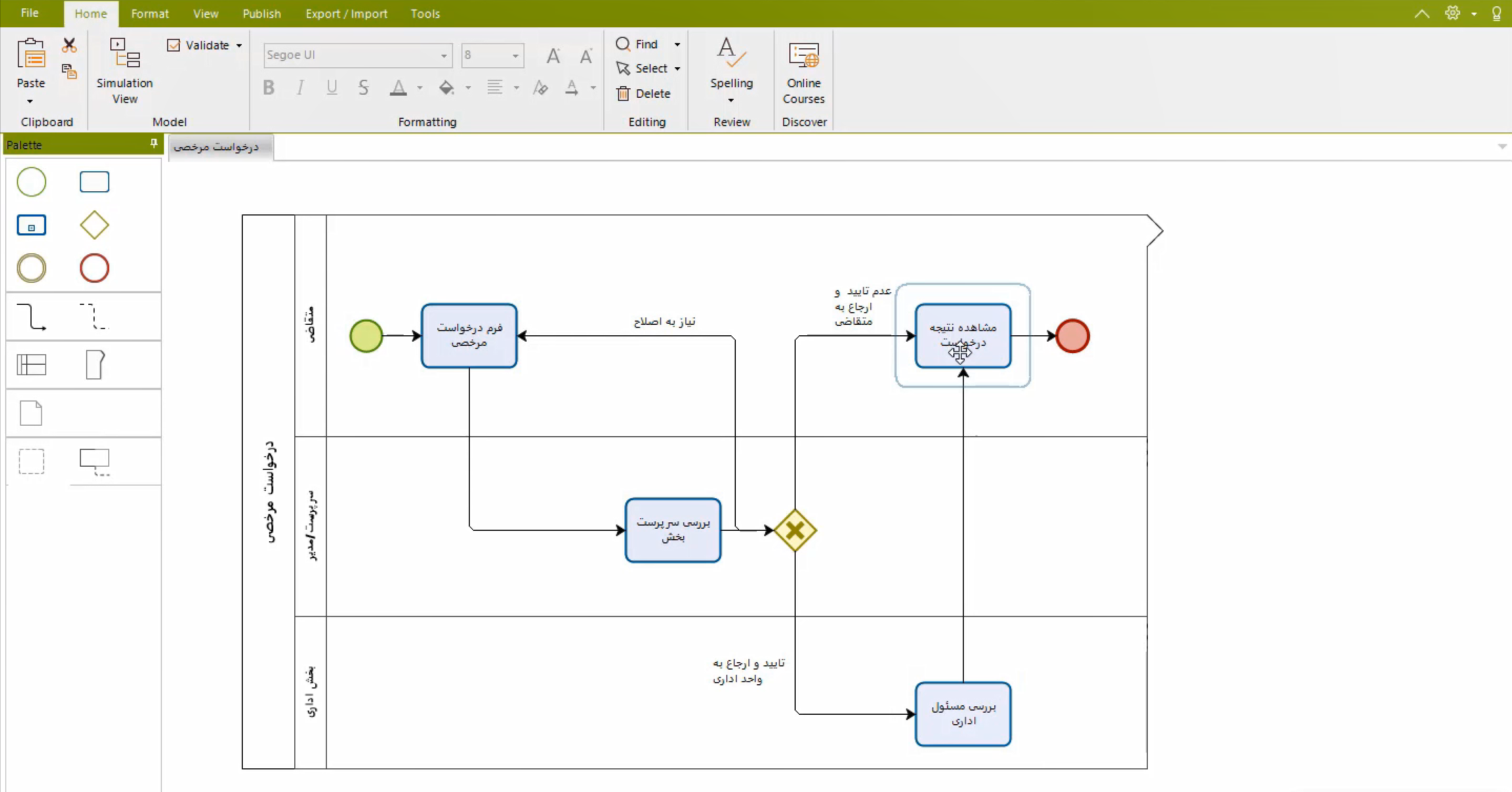Toggle the Validate checkbox

click(174, 45)
